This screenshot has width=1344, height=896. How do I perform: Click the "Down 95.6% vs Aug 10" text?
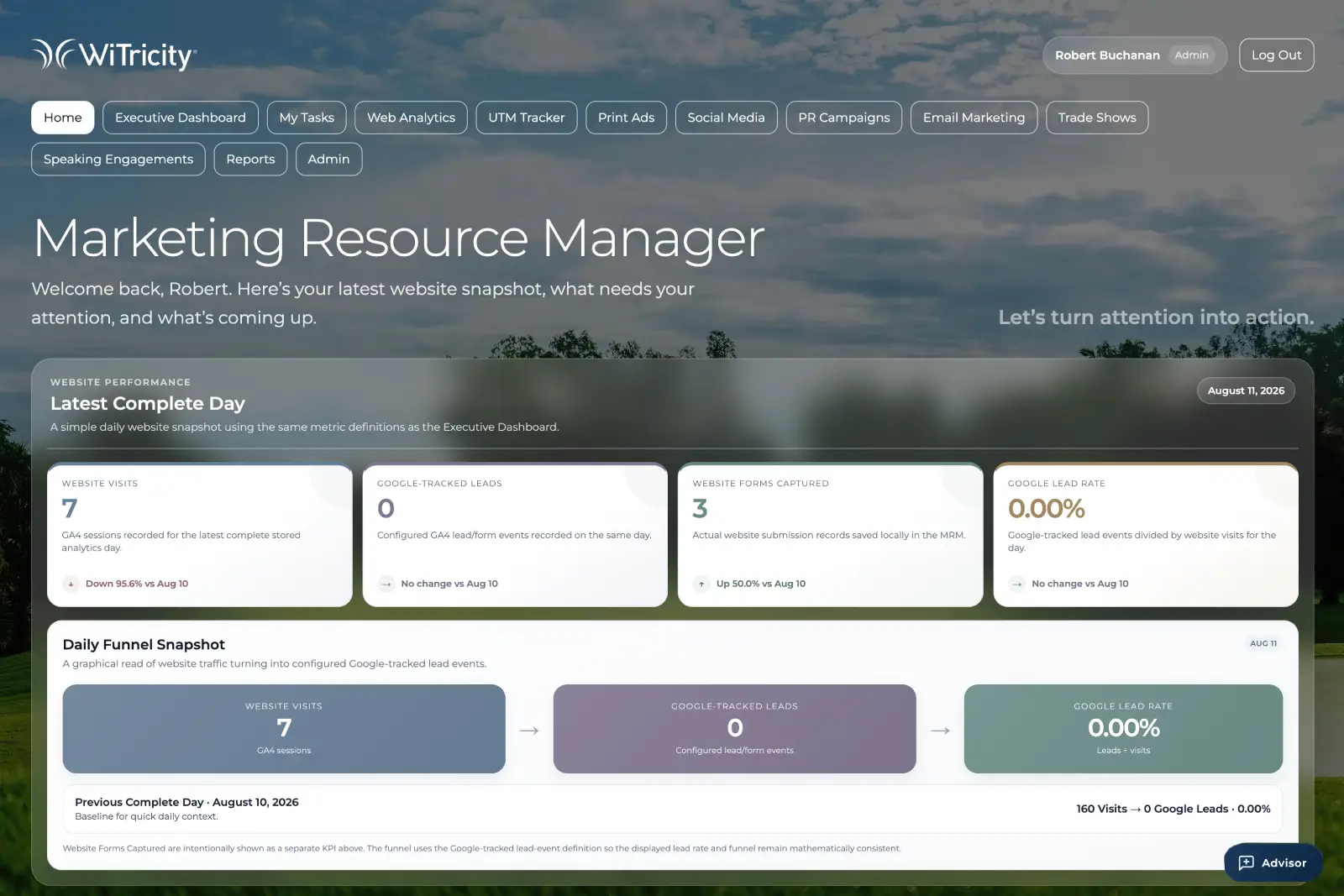click(137, 584)
